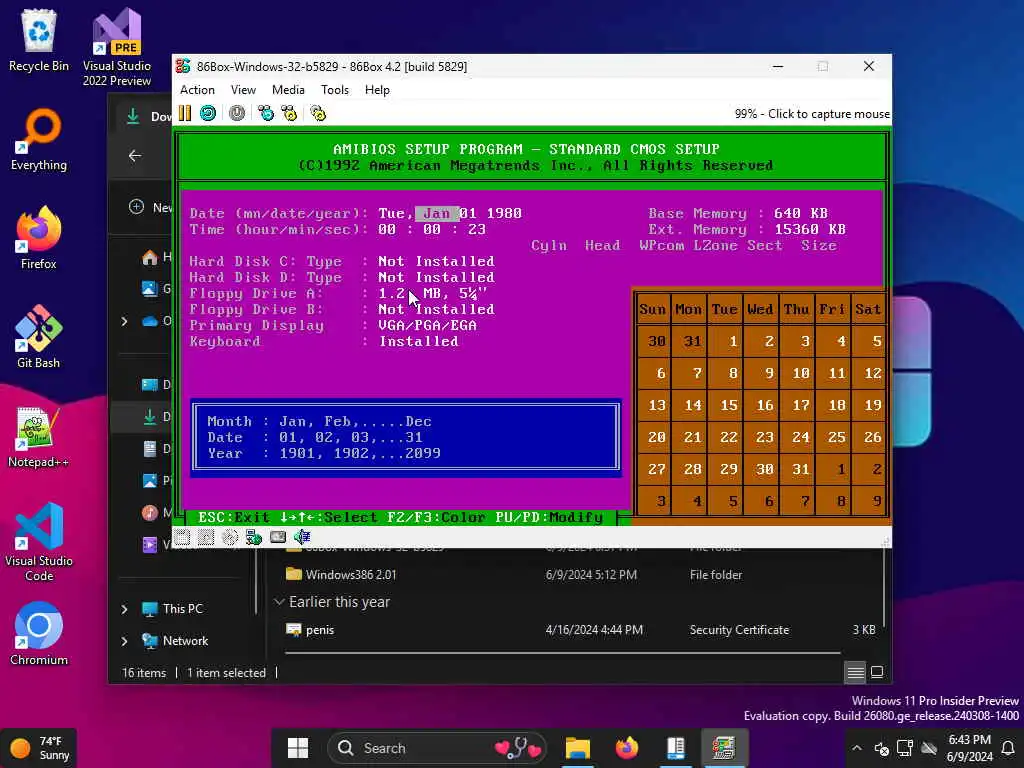Select the Visual Studio Code desktop shortcut

[x=39, y=542]
